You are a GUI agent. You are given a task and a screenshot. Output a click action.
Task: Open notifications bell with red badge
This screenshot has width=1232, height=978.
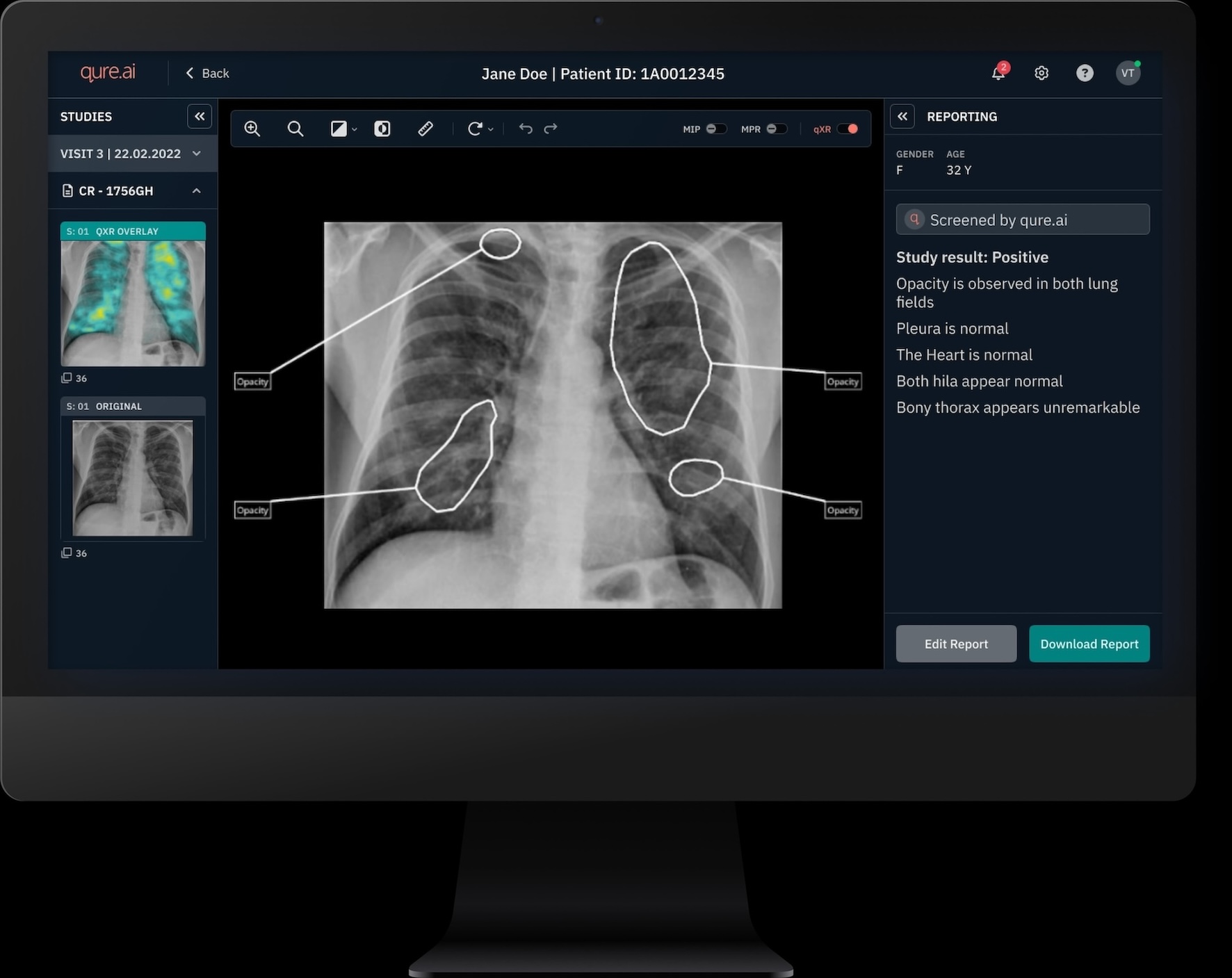(x=998, y=73)
